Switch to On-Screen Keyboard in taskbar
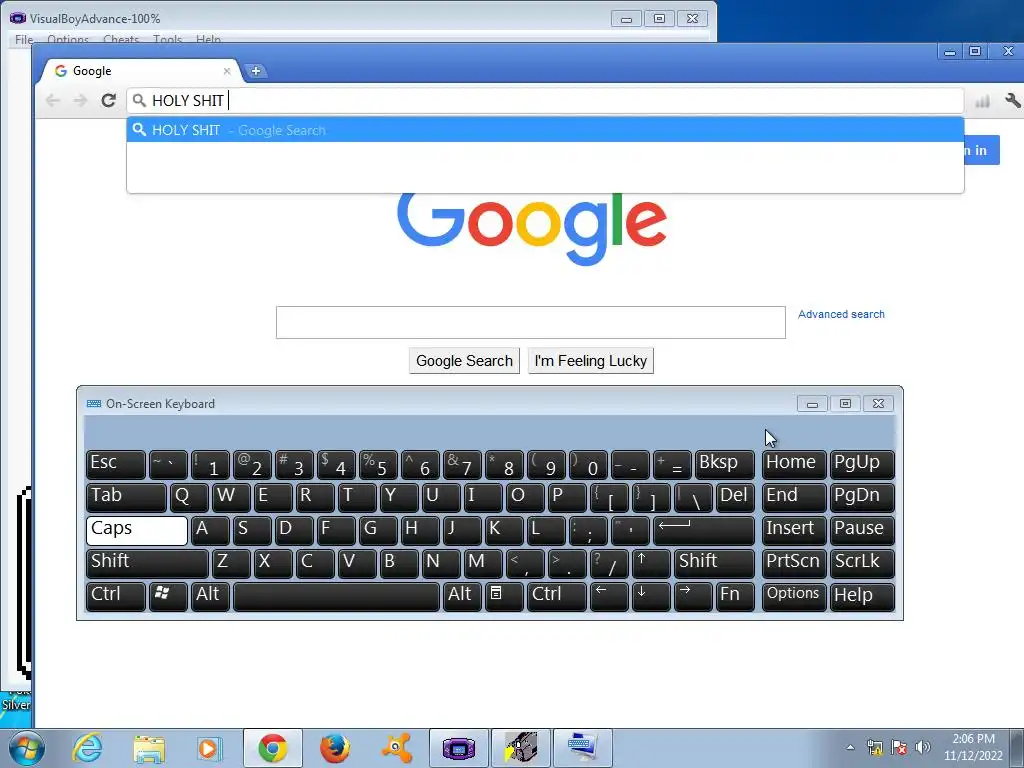The width and height of the screenshot is (1024, 768). tap(583, 748)
